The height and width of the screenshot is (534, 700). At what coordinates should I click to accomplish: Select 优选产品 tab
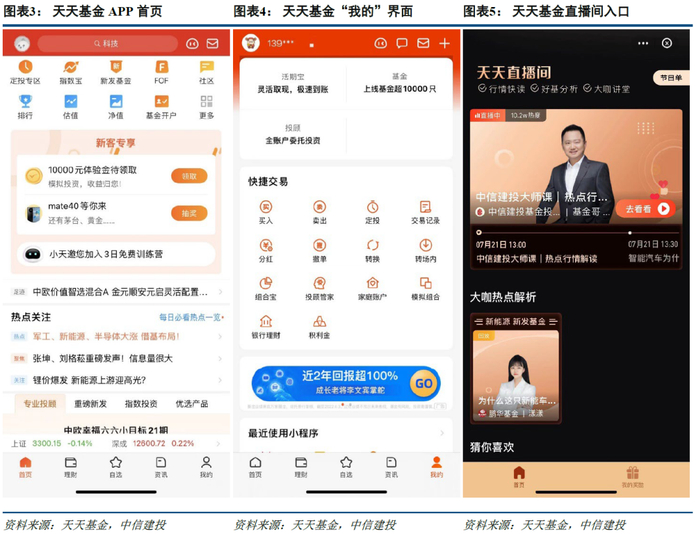192,404
